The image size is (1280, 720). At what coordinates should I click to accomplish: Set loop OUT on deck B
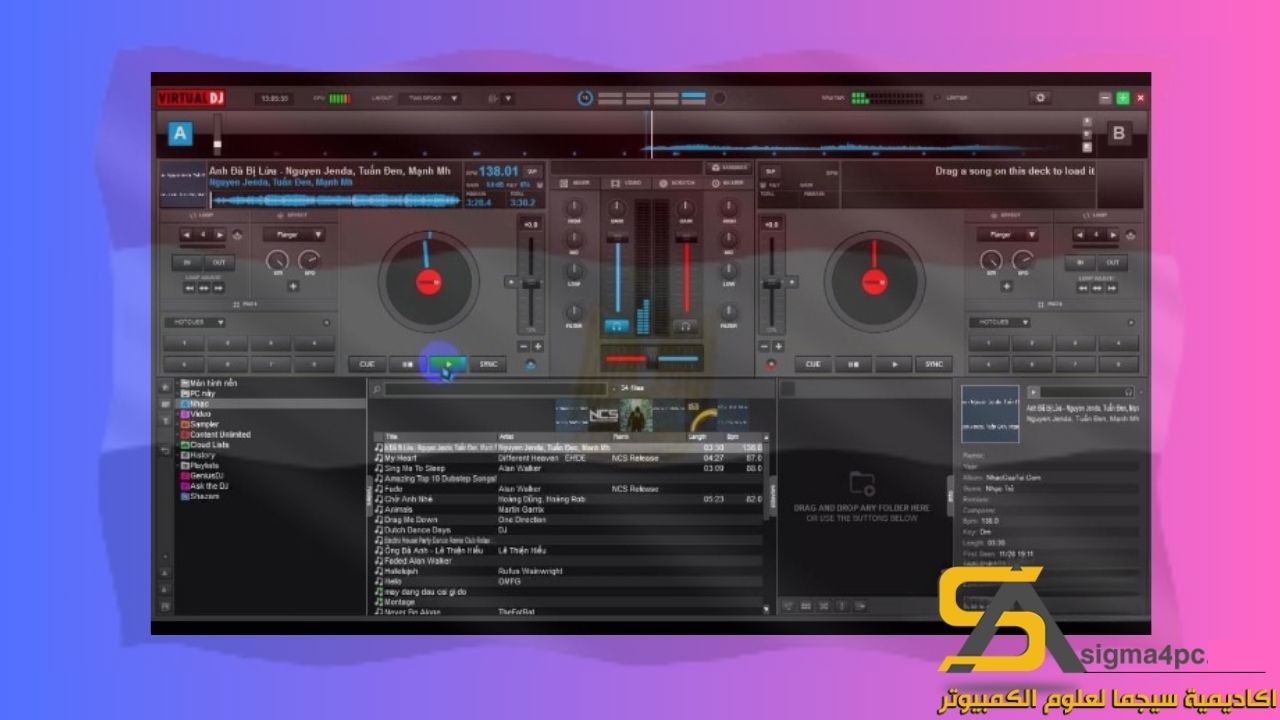(1113, 262)
